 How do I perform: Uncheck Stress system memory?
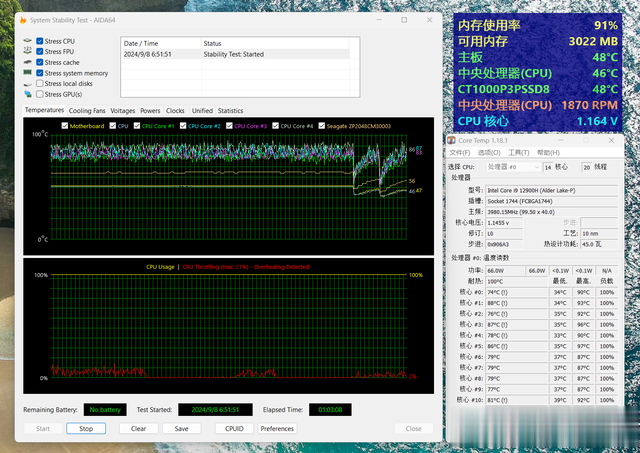pos(40,73)
